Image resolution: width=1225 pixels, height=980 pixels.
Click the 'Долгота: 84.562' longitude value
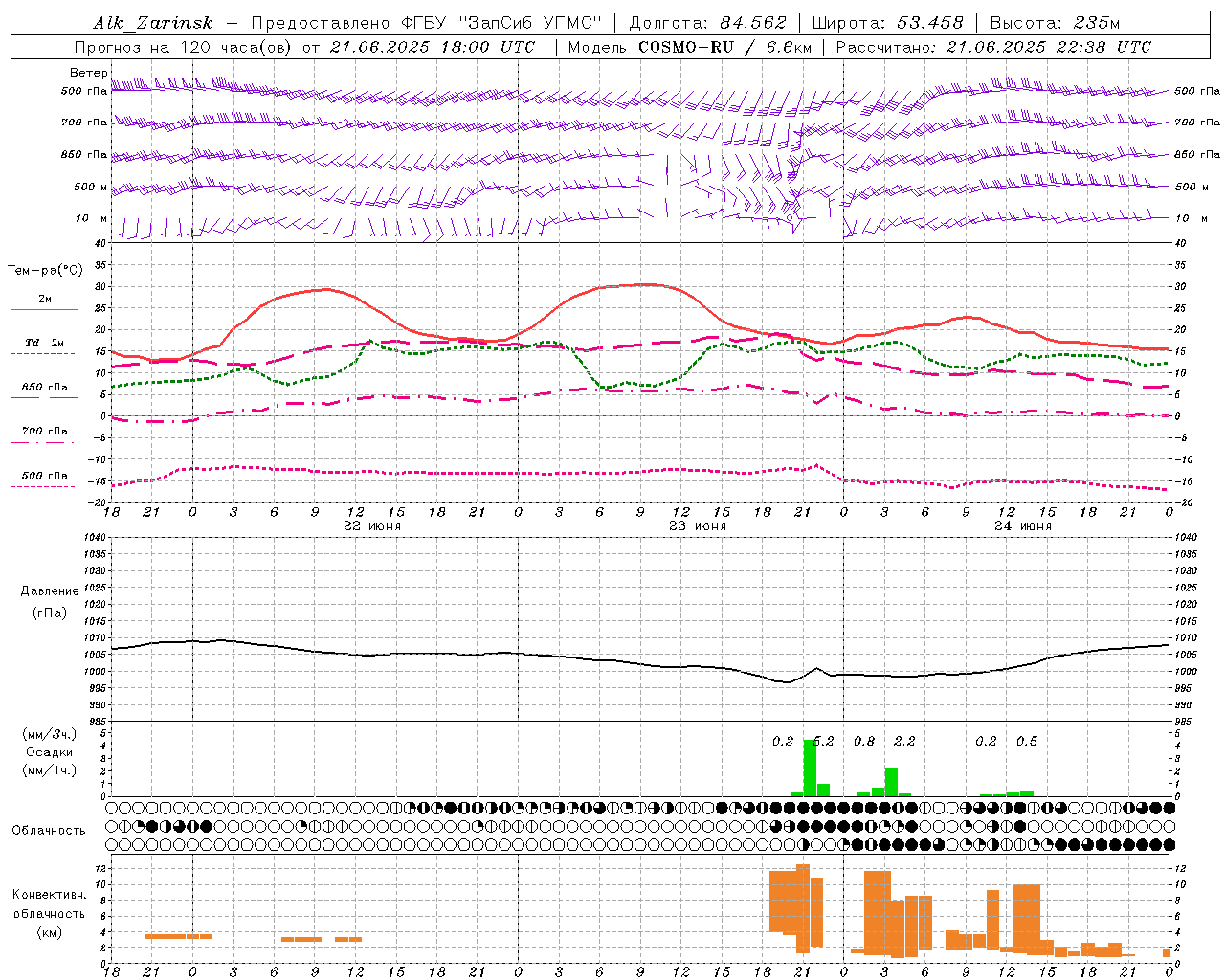[x=707, y=23]
